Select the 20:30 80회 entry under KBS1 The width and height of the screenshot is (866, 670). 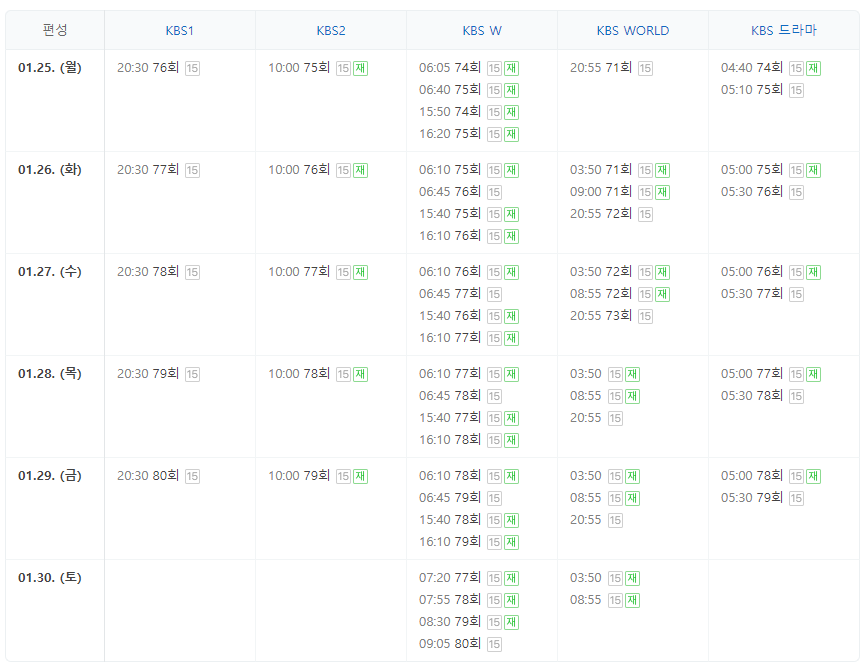click(x=148, y=476)
